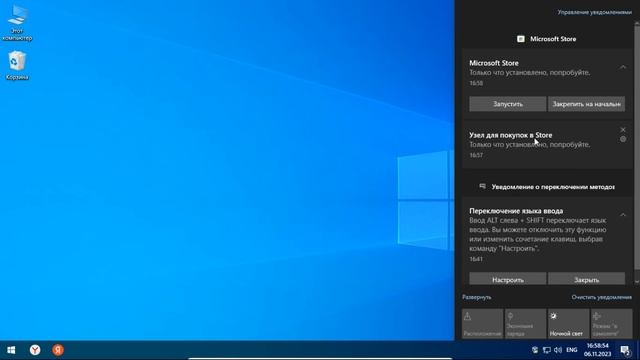This screenshot has height=360, width=640.
Task: Click the Развернуть quick actions link
Action: pos(476,297)
